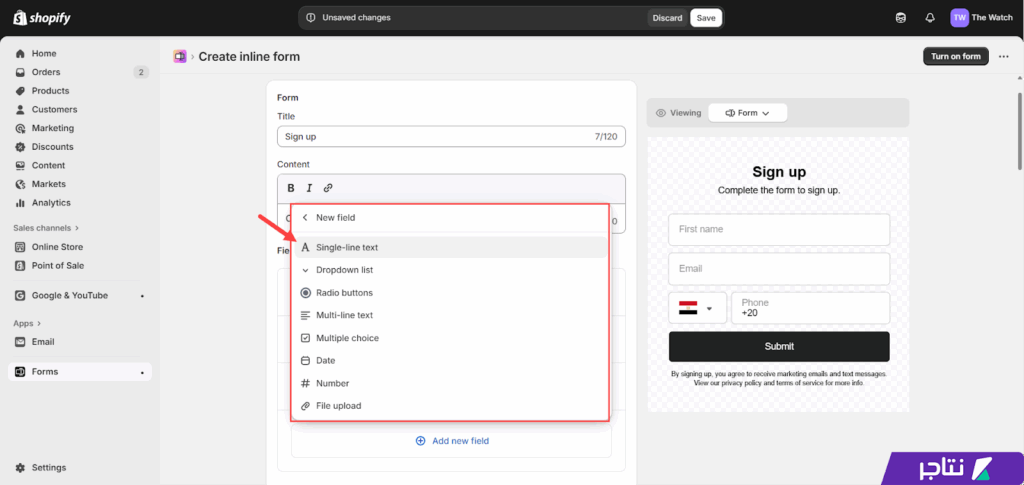Click the italic formatting icon

pos(309,188)
